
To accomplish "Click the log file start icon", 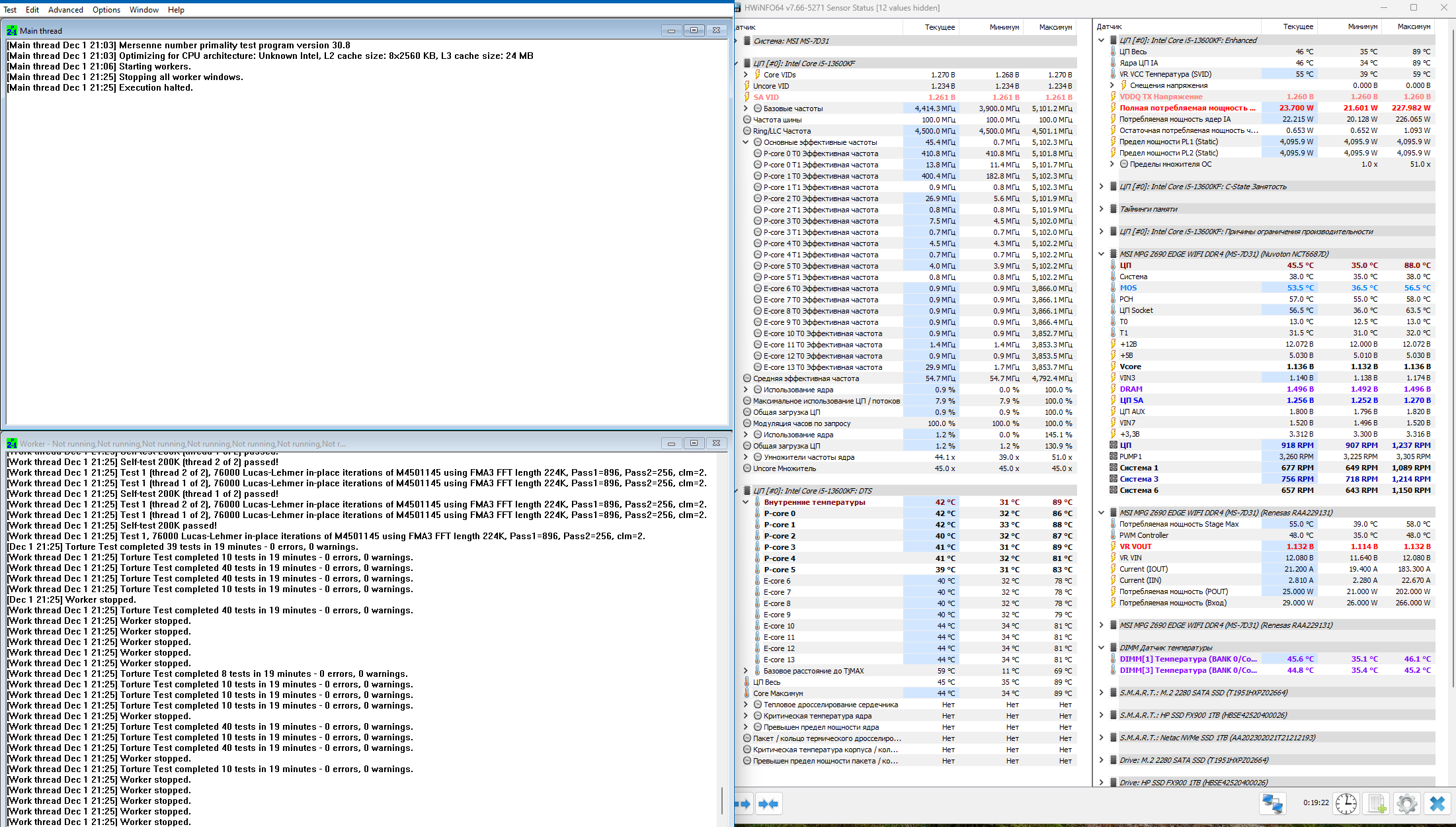I will (x=1377, y=804).
